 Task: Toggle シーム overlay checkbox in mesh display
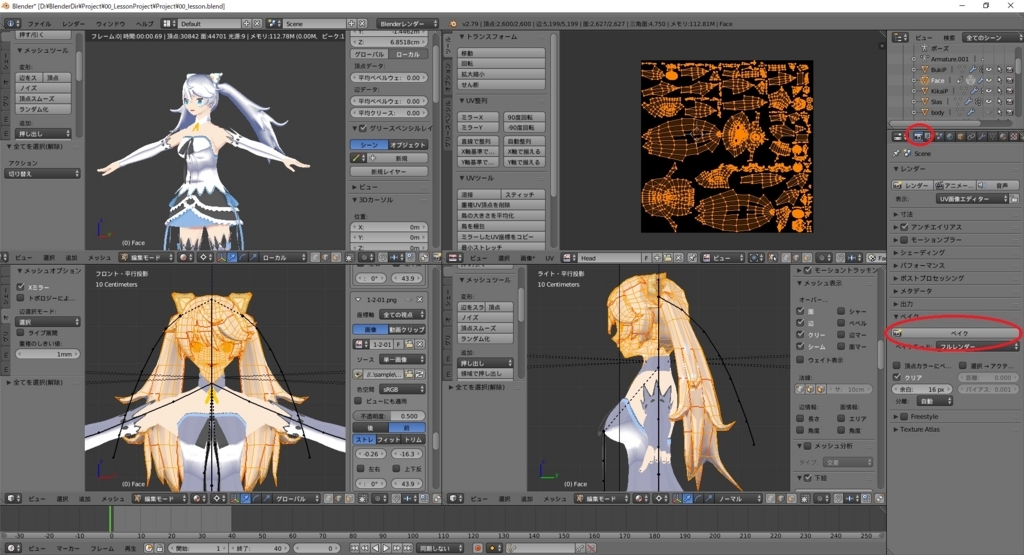click(x=801, y=346)
